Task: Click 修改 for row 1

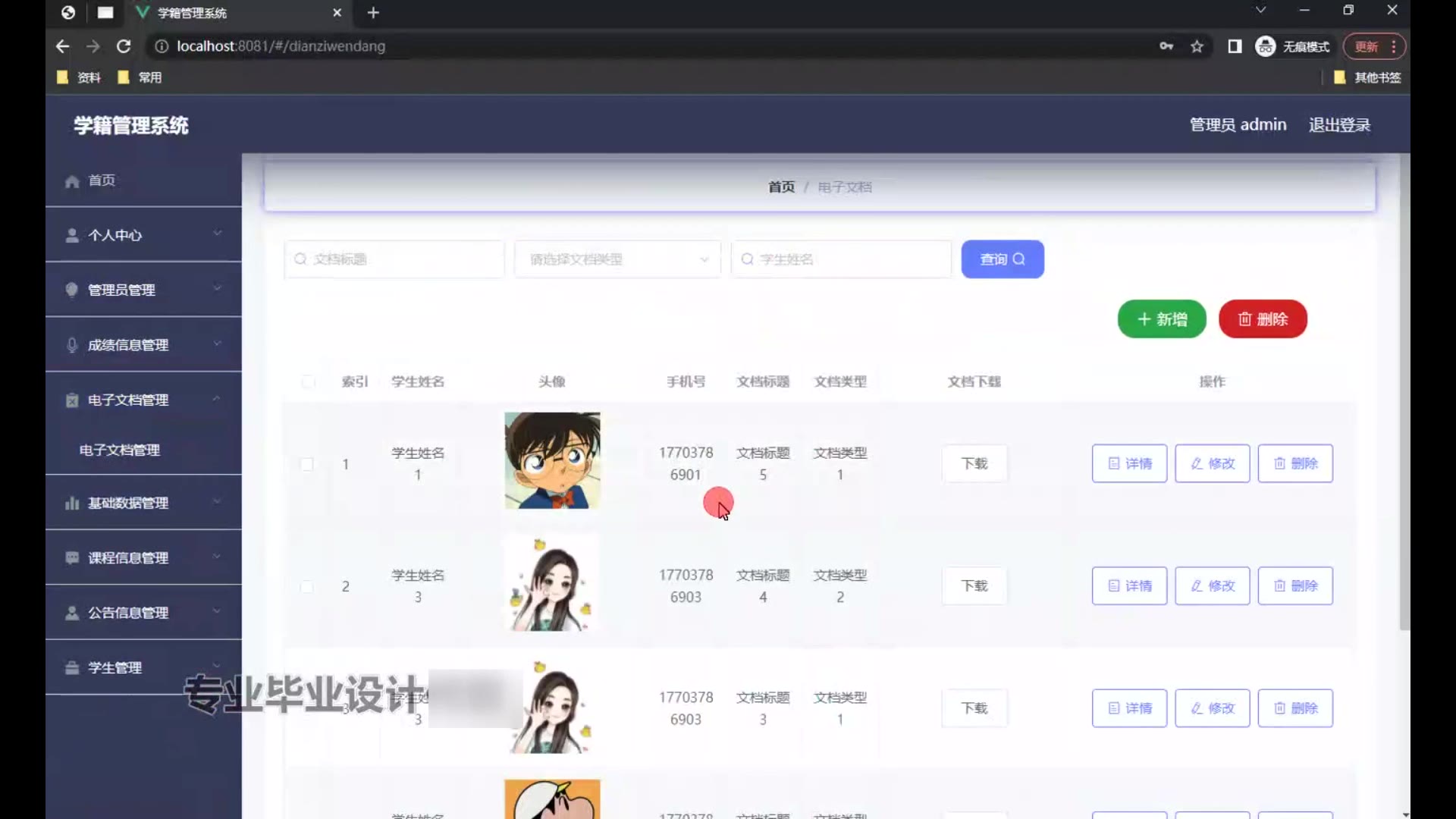Action: click(x=1213, y=463)
